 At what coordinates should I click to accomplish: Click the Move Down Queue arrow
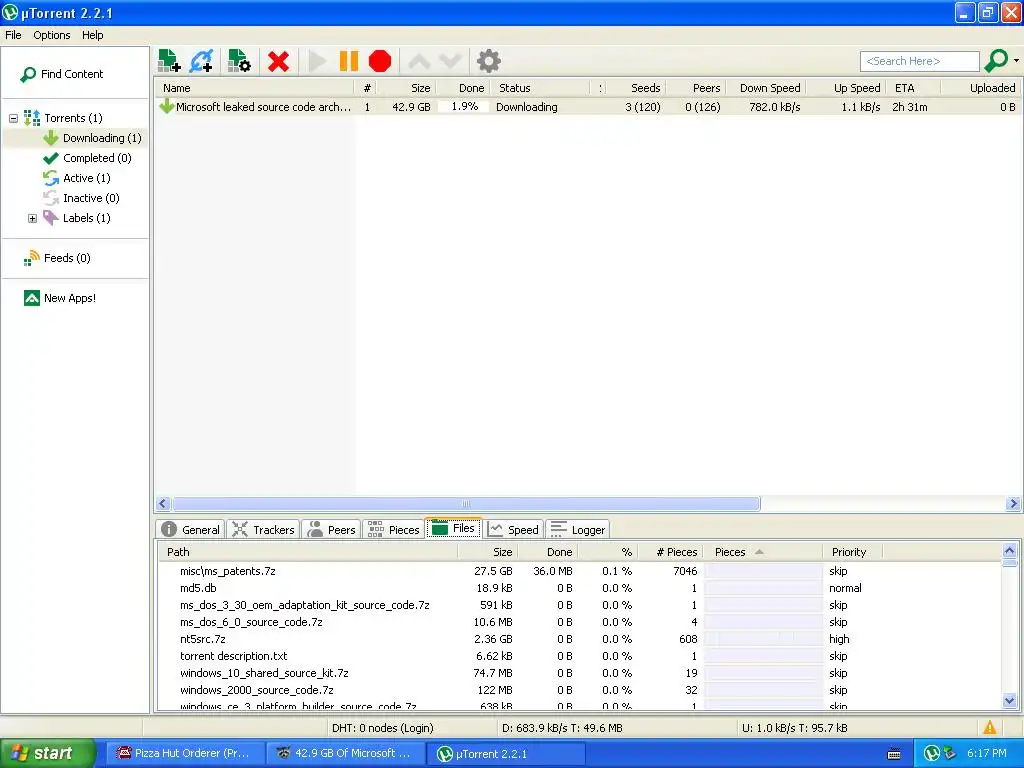point(451,61)
